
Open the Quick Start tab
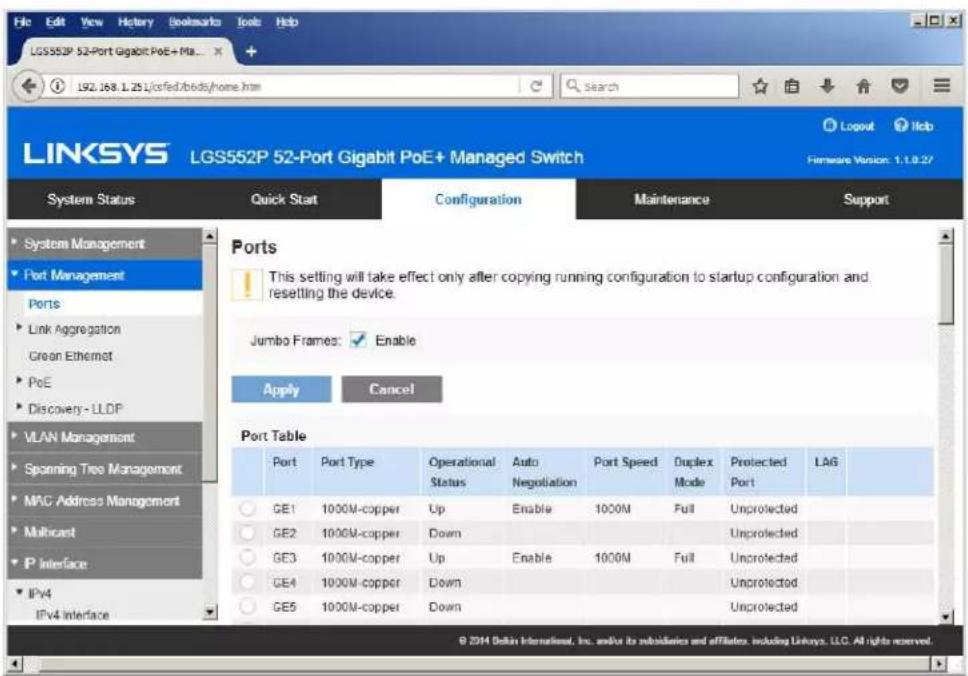tap(284, 199)
